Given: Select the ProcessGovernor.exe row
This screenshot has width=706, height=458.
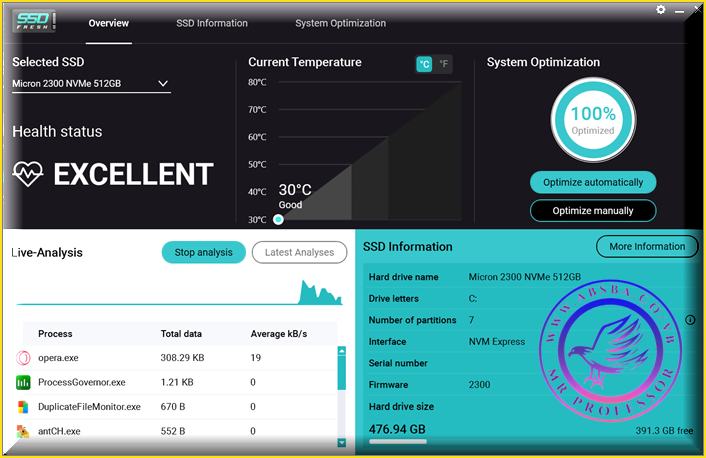Looking at the screenshot, I should point(176,382).
